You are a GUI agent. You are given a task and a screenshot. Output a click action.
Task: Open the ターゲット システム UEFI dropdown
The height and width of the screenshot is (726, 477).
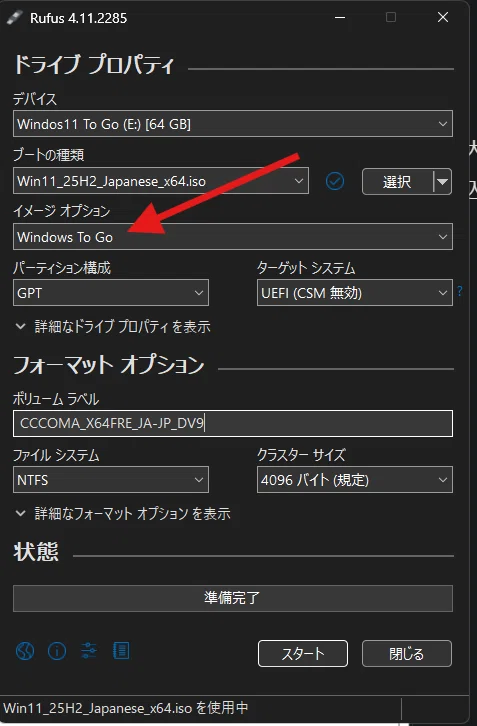pos(355,293)
